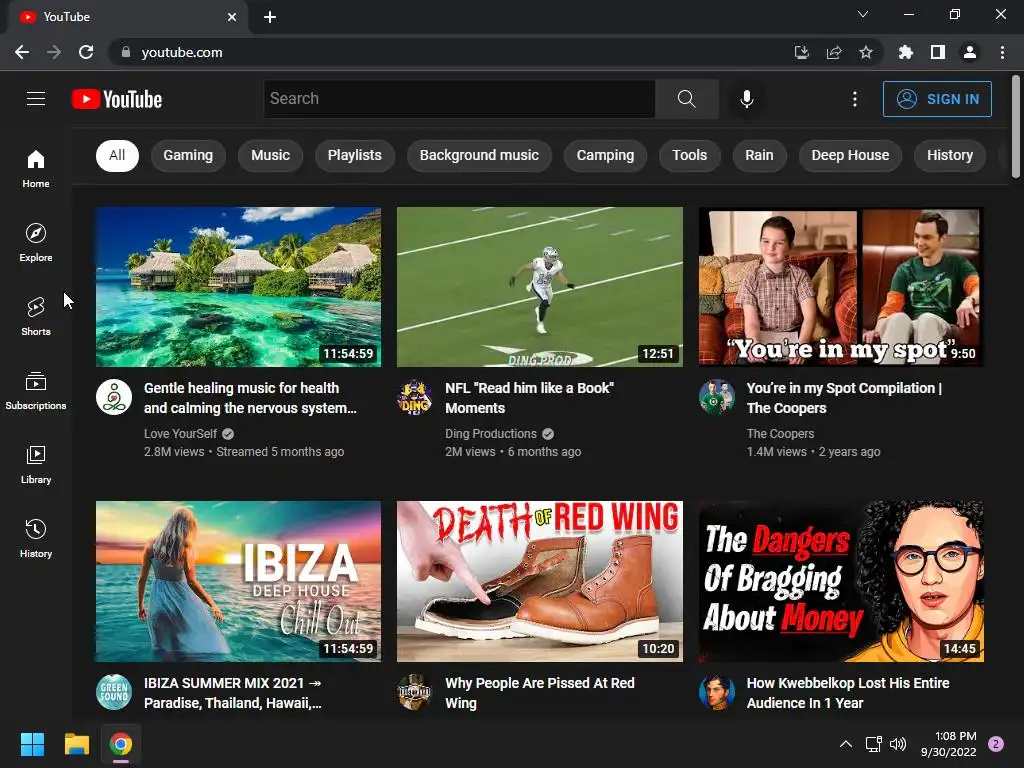Play NFL football player thumbnail
The width and height of the screenshot is (1024, 768).
pyautogui.click(x=540, y=287)
